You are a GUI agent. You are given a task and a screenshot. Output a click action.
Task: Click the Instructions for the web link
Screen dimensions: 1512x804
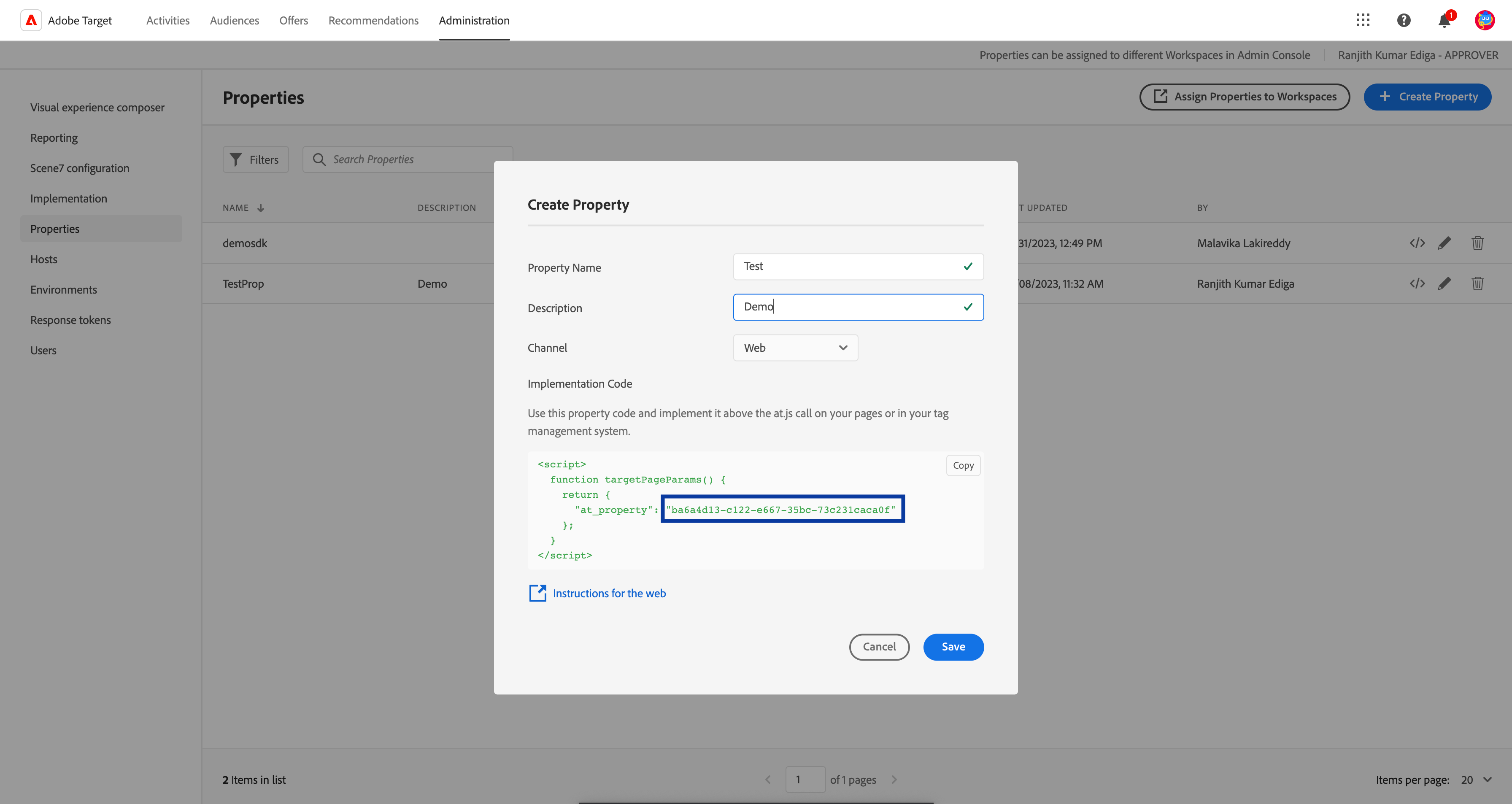609,594
